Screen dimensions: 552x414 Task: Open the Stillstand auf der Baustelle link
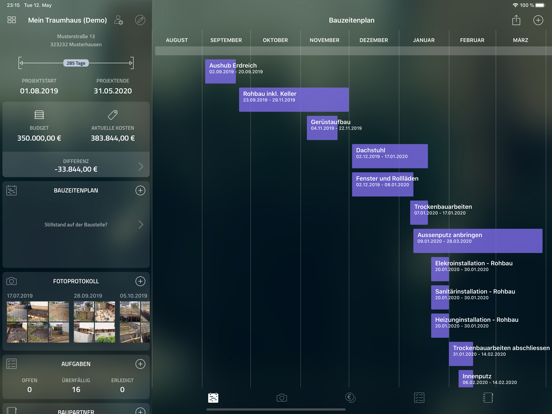[x=76, y=225]
